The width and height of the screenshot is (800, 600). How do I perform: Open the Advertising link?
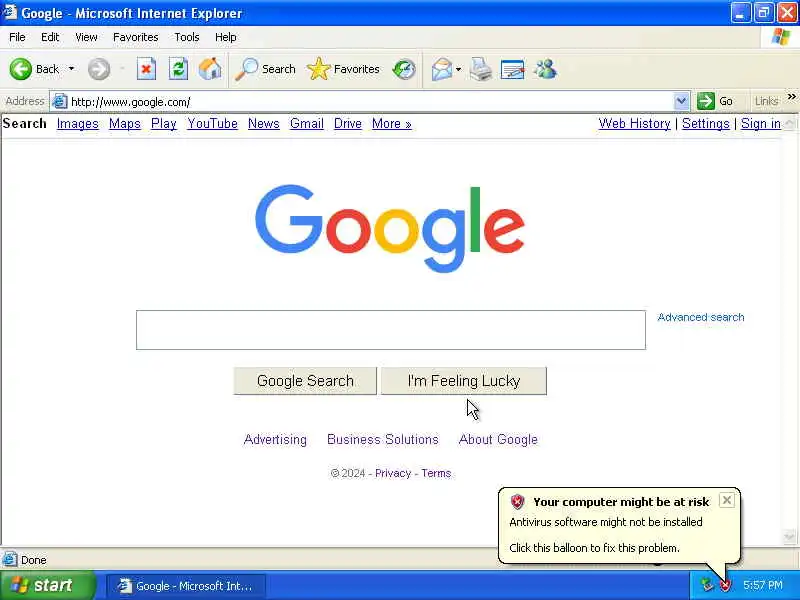coord(276,439)
